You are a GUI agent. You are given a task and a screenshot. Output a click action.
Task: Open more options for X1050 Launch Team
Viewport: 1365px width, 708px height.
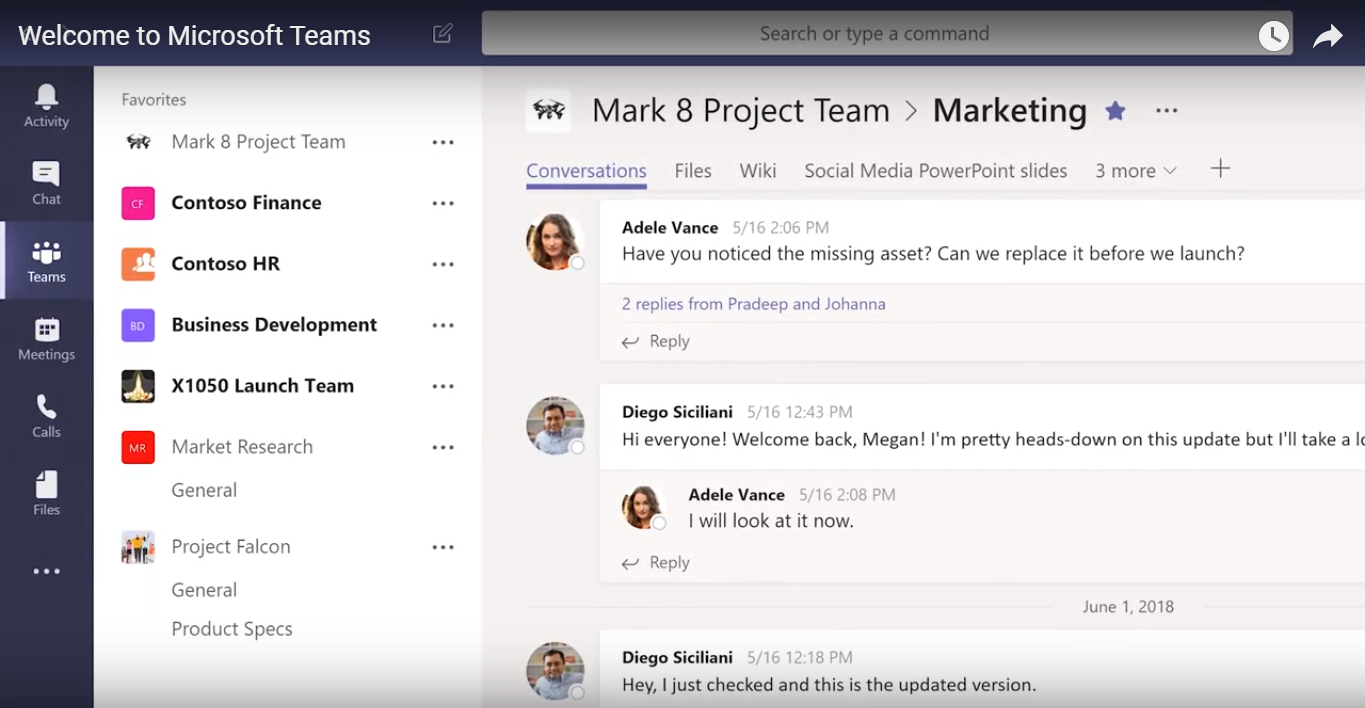coord(443,387)
